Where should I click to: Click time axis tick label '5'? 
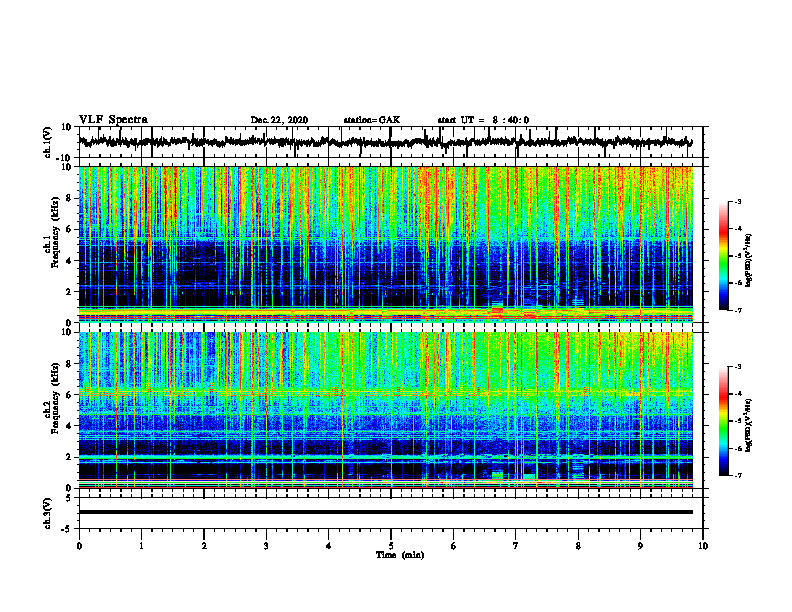tap(391, 546)
